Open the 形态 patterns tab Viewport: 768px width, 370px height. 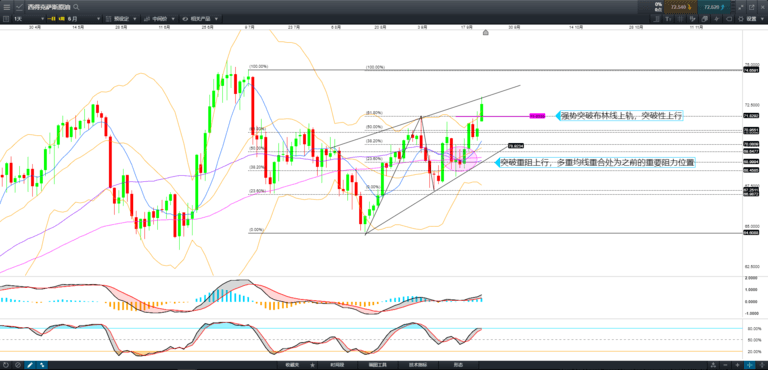(458, 365)
